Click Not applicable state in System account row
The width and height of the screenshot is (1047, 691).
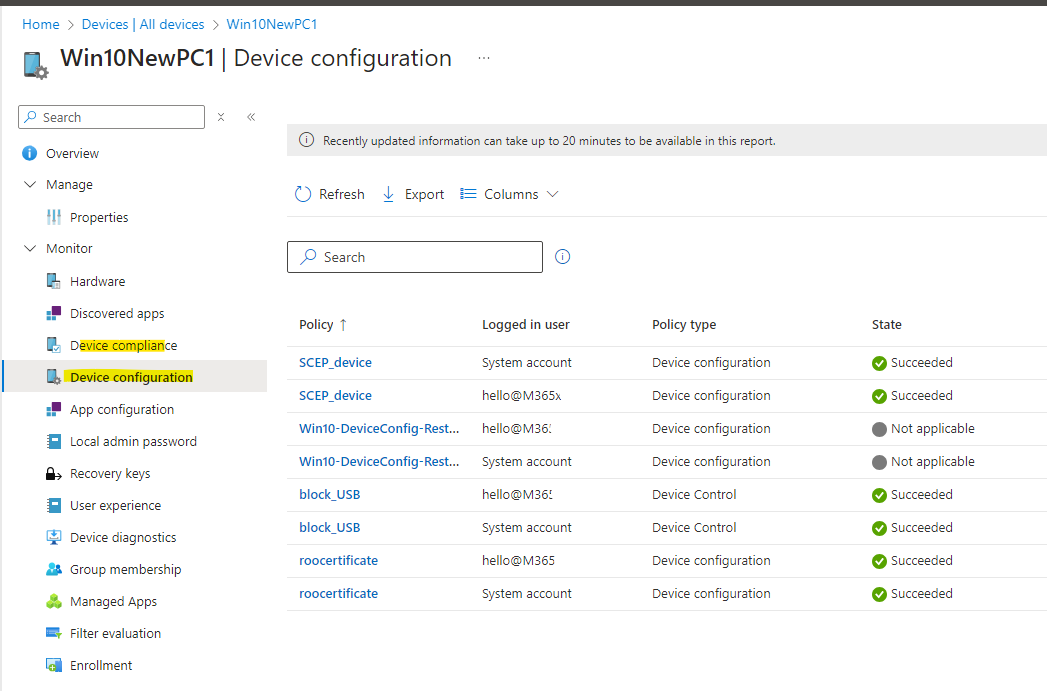click(x=923, y=462)
